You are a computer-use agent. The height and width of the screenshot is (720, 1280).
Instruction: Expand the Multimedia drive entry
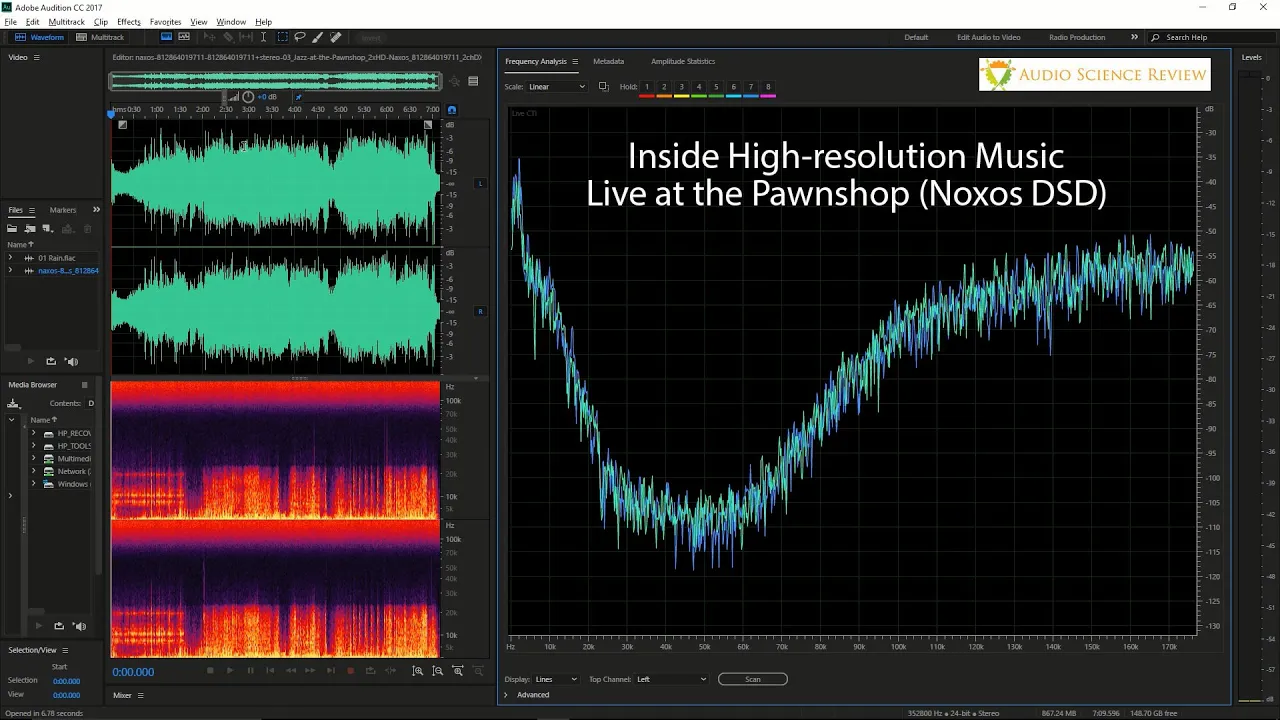coord(34,459)
